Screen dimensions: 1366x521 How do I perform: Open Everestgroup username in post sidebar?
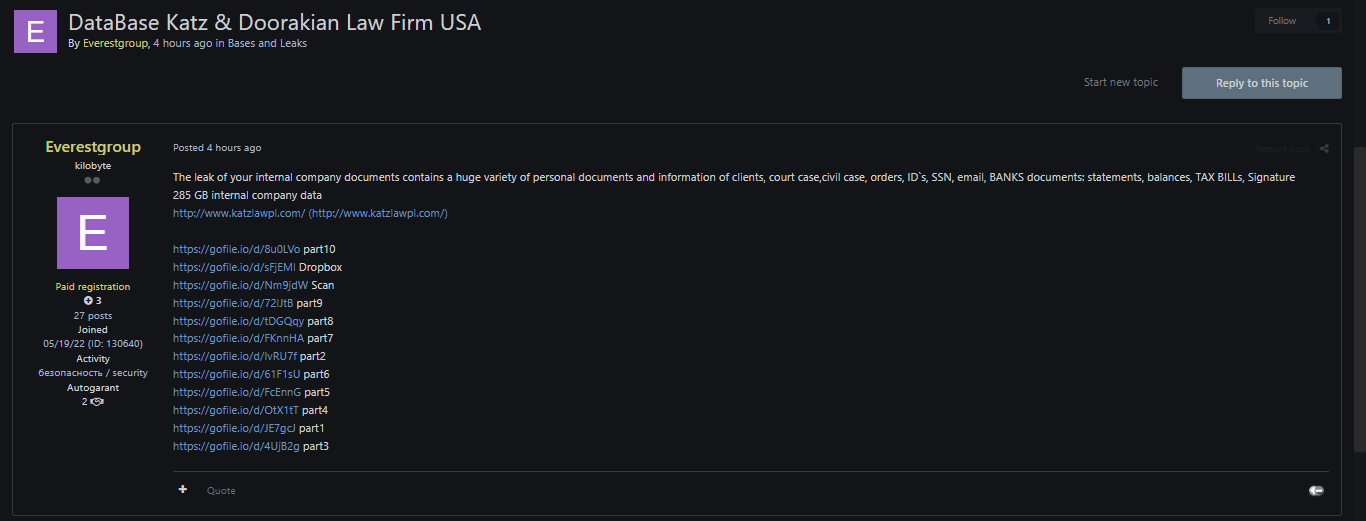93,147
